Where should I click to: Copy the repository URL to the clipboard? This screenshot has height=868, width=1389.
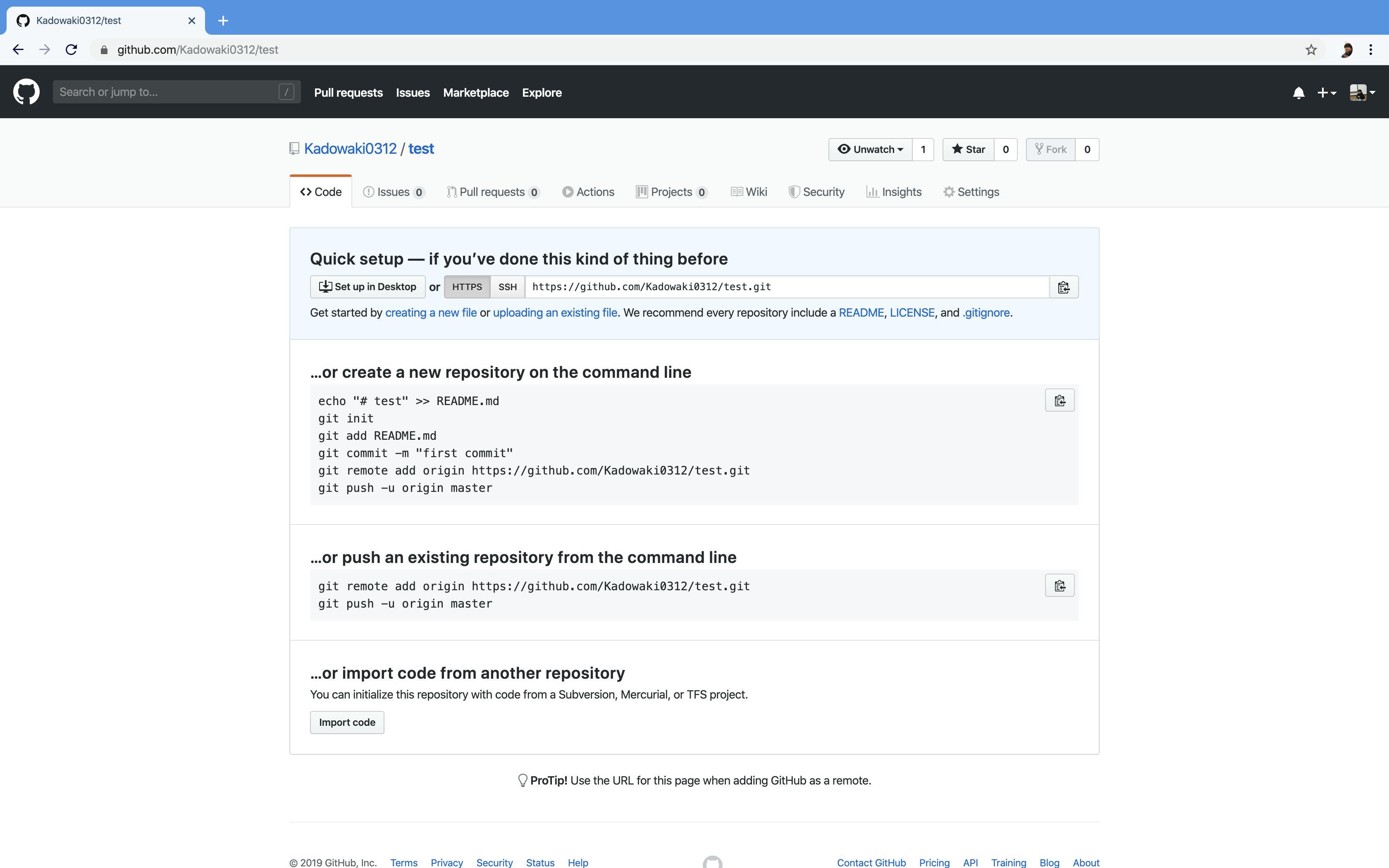tap(1064, 287)
